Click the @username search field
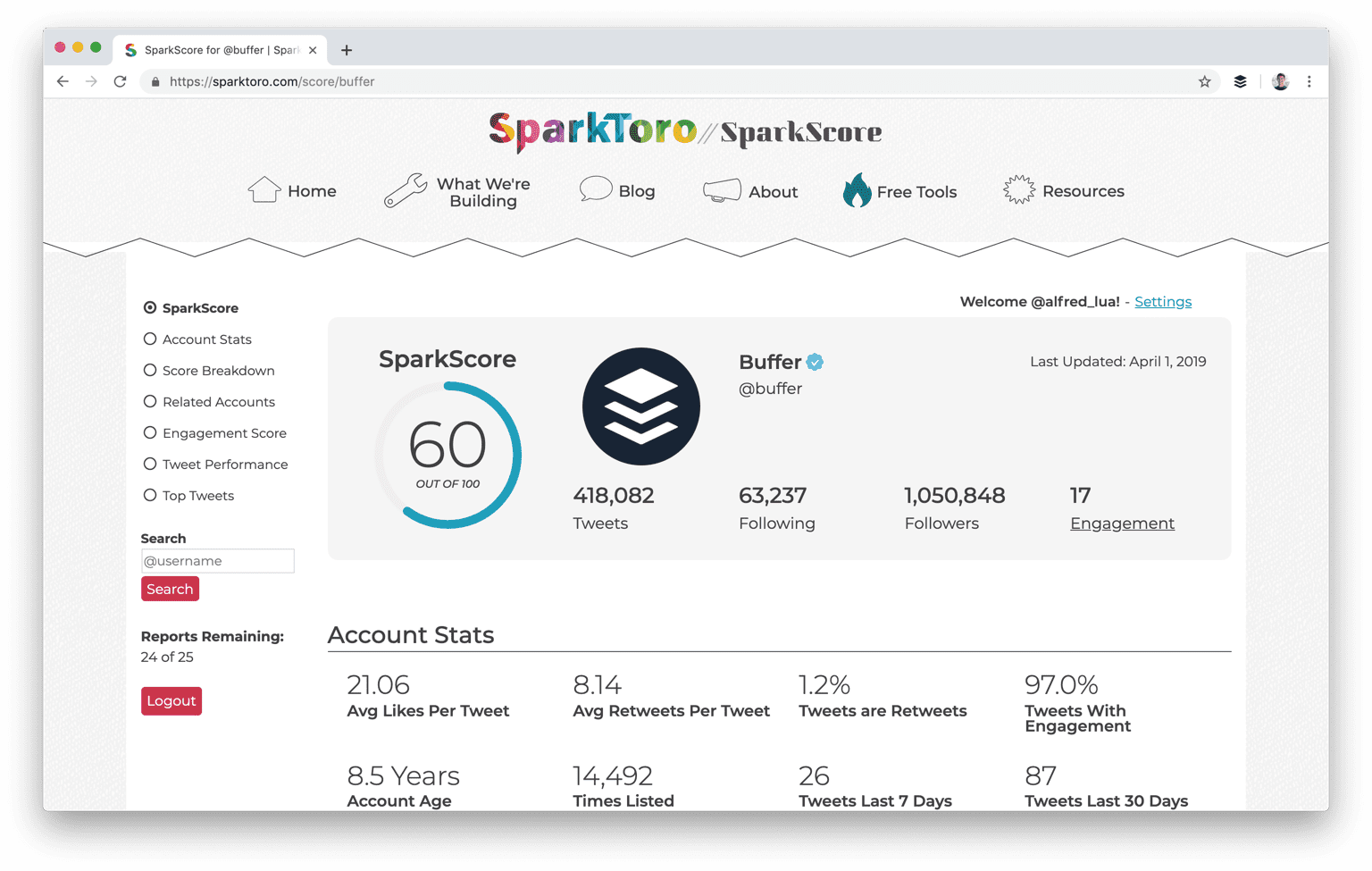The image size is (1372, 871). pyautogui.click(x=218, y=561)
